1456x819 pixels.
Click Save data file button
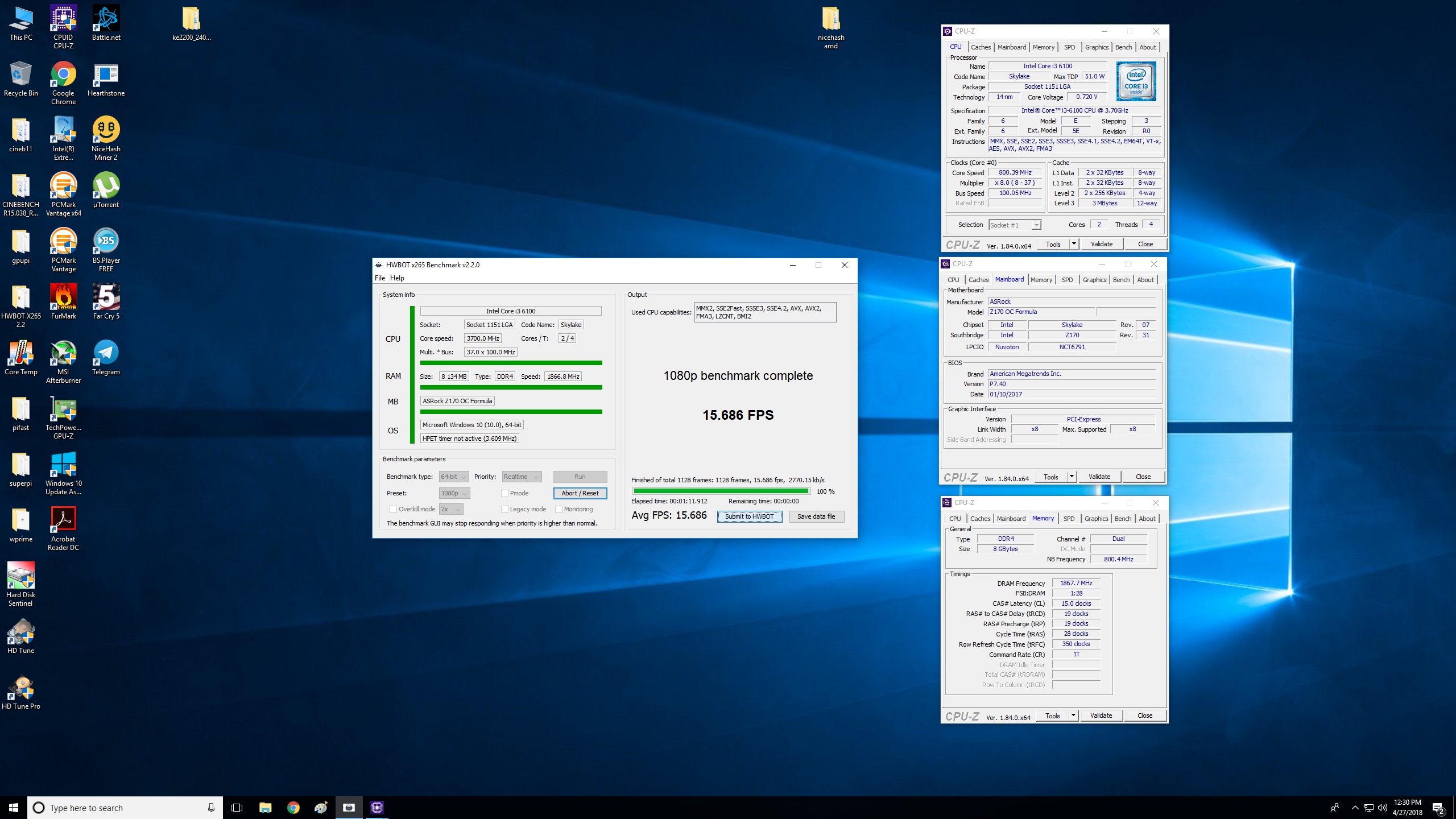[x=816, y=516]
